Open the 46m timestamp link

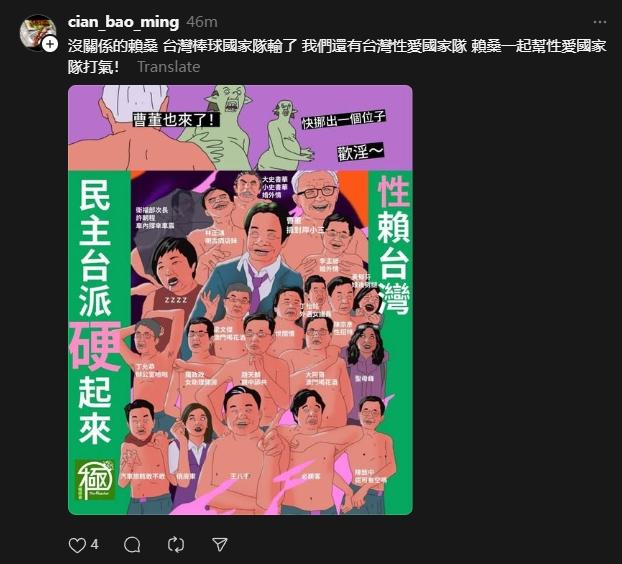pyautogui.click(x=202, y=22)
